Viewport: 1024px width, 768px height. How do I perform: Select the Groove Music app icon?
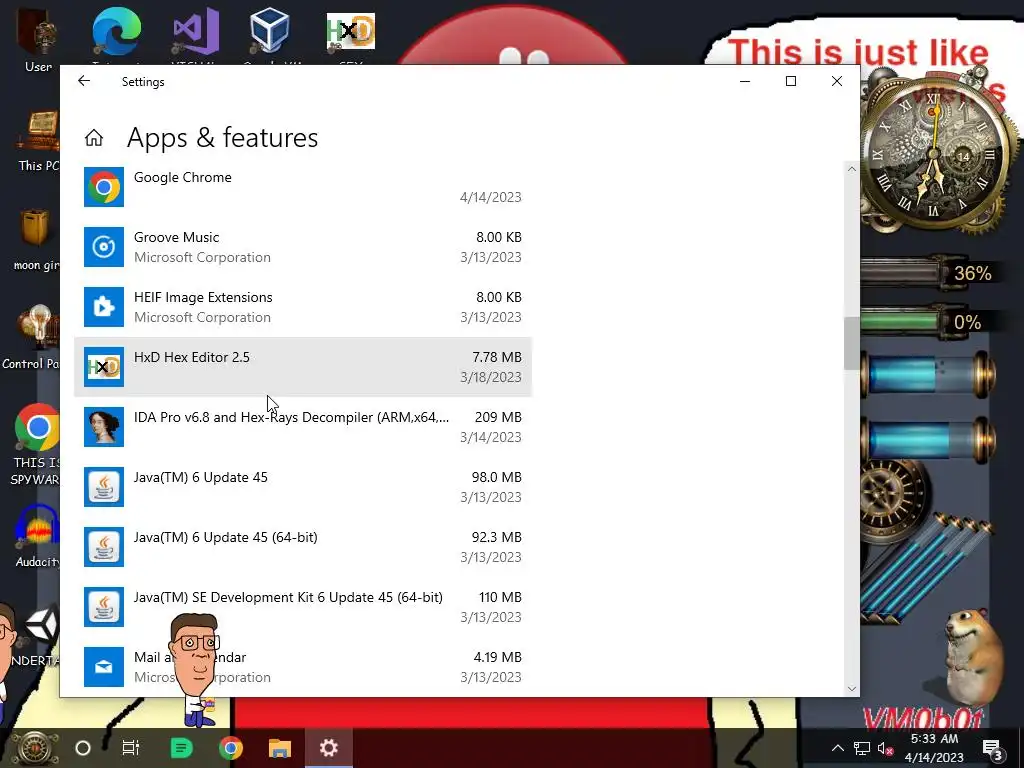click(104, 247)
